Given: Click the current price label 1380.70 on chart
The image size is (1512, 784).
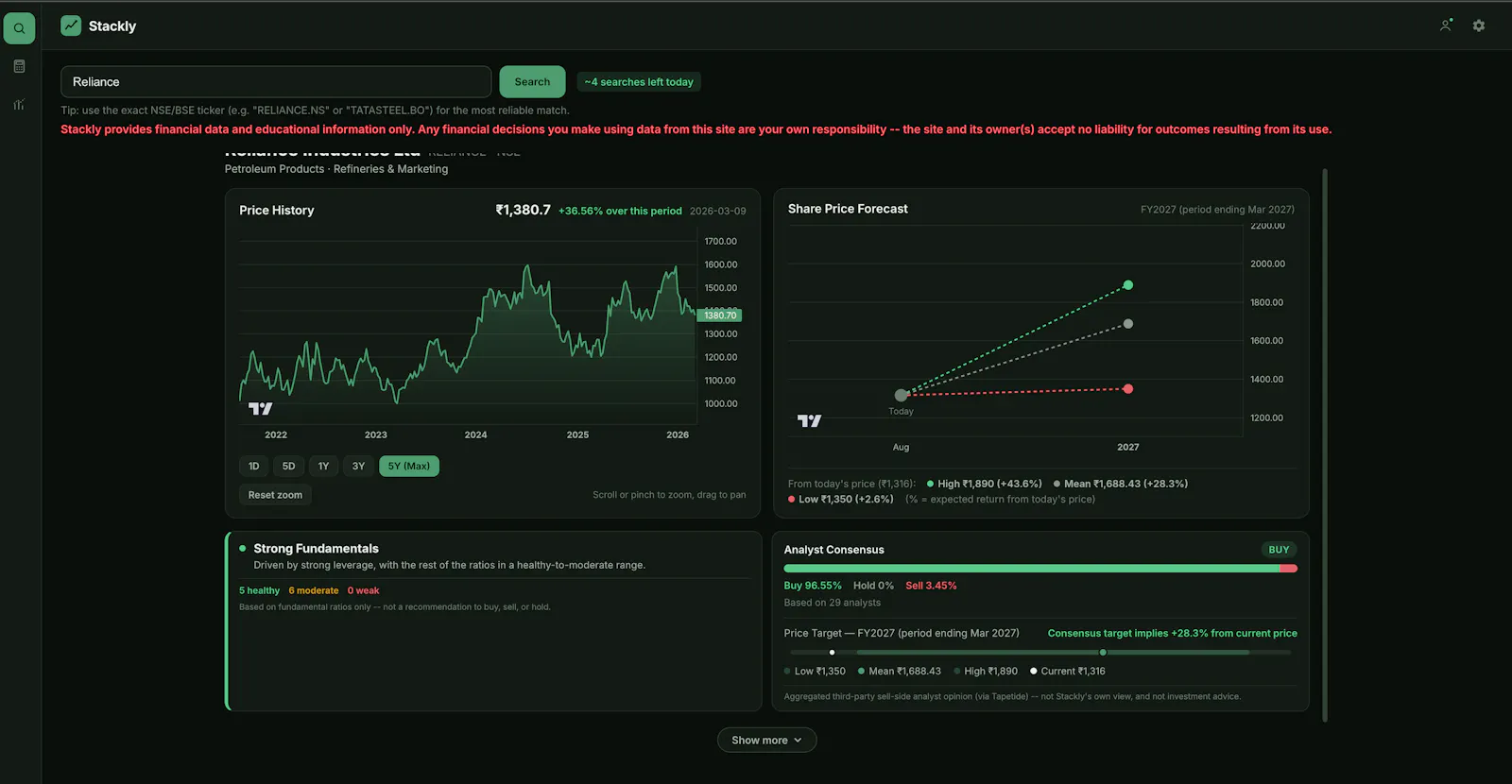Looking at the screenshot, I should 719,315.
